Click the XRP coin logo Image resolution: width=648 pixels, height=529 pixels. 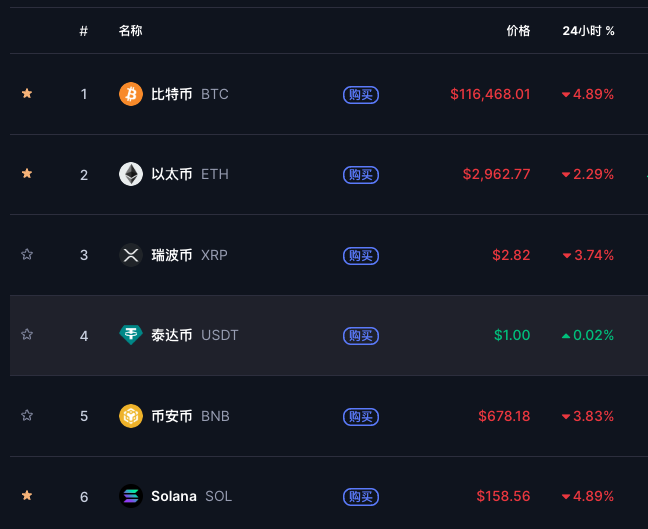coord(131,255)
